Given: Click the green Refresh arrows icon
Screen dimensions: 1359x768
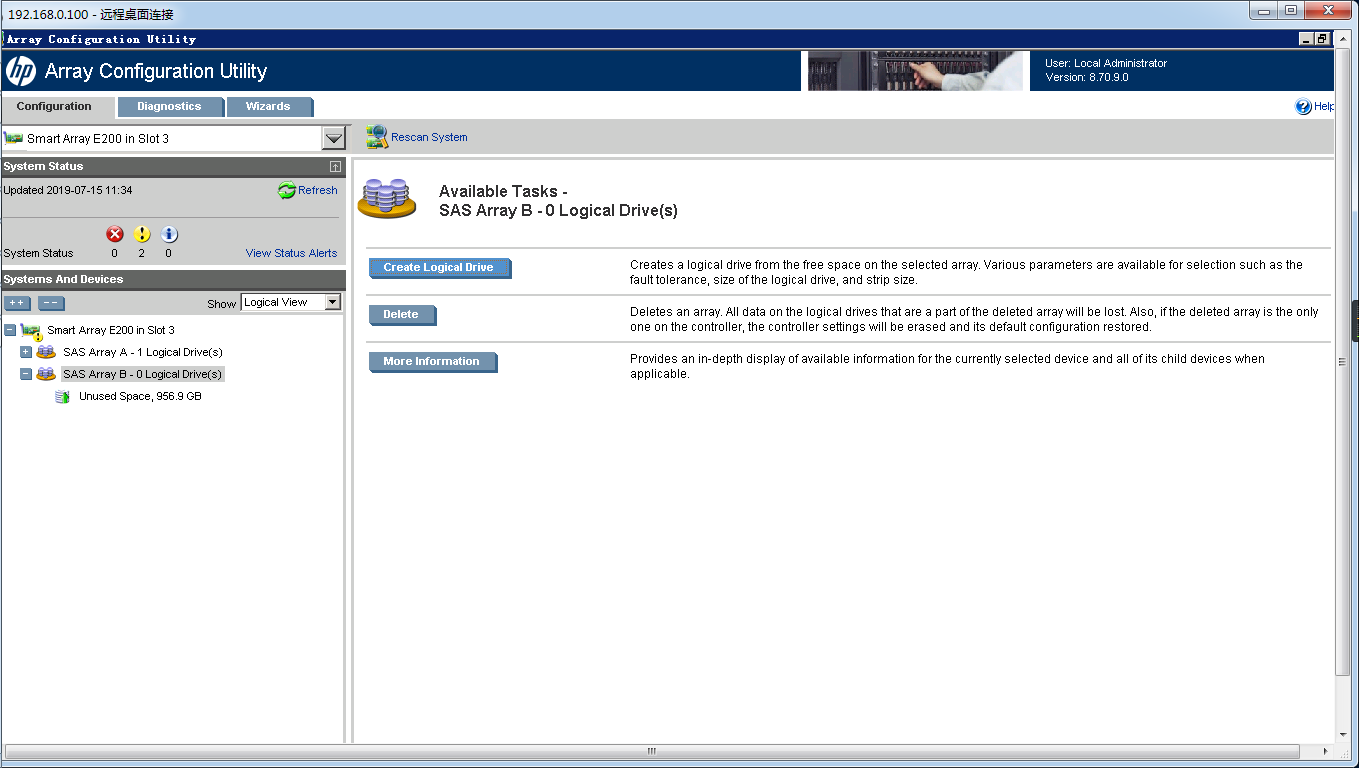Looking at the screenshot, I should [x=287, y=190].
